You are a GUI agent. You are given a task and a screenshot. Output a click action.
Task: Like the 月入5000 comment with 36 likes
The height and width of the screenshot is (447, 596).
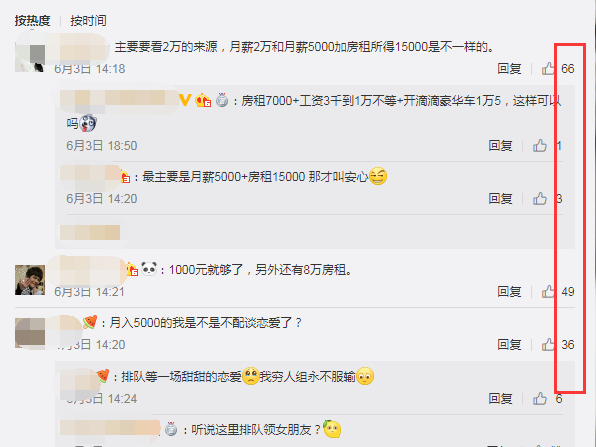(x=548, y=345)
